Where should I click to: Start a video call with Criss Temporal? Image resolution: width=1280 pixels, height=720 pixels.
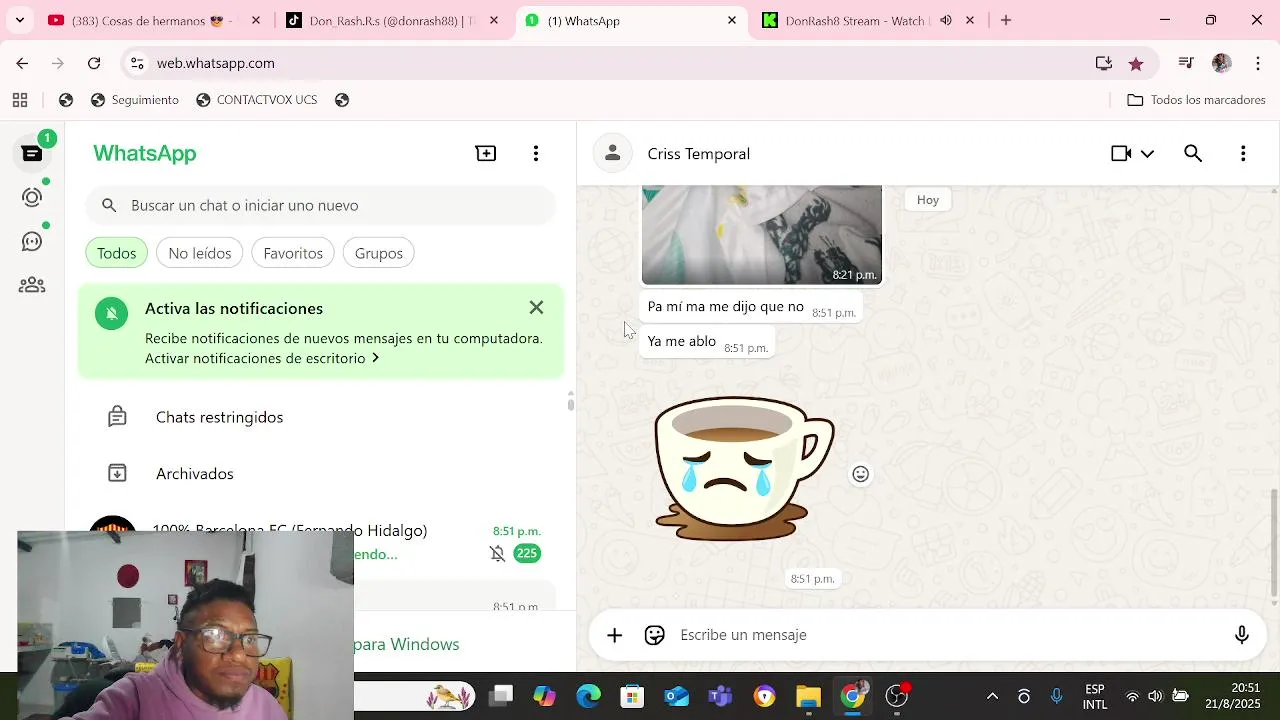pyautogui.click(x=1121, y=153)
